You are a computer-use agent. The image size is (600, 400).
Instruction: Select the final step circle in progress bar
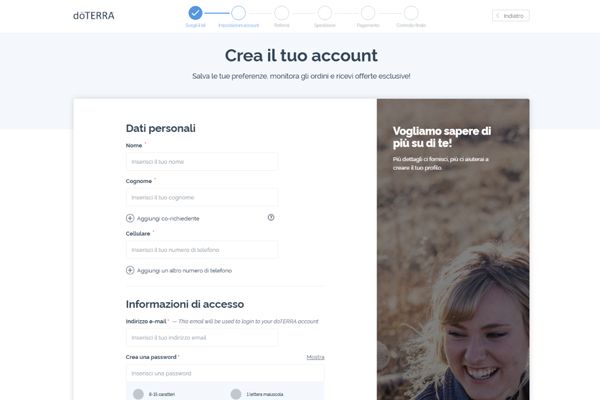coord(411,13)
